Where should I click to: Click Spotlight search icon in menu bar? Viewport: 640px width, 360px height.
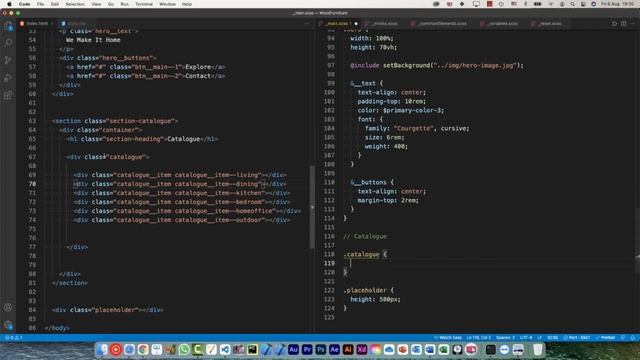point(573,4)
